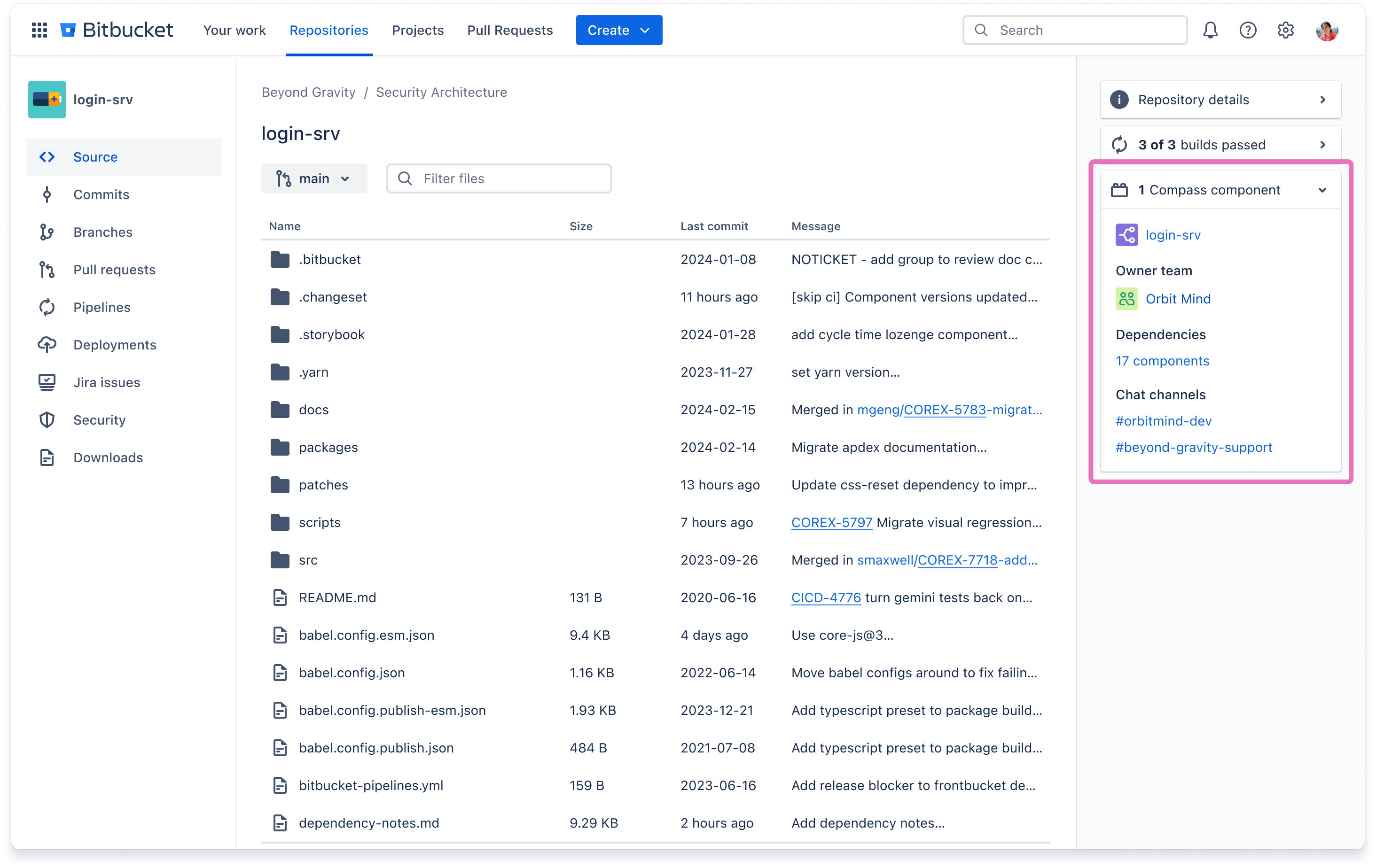Click the Security navigation icon
Screen dimensions: 1376x868
[48, 420]
